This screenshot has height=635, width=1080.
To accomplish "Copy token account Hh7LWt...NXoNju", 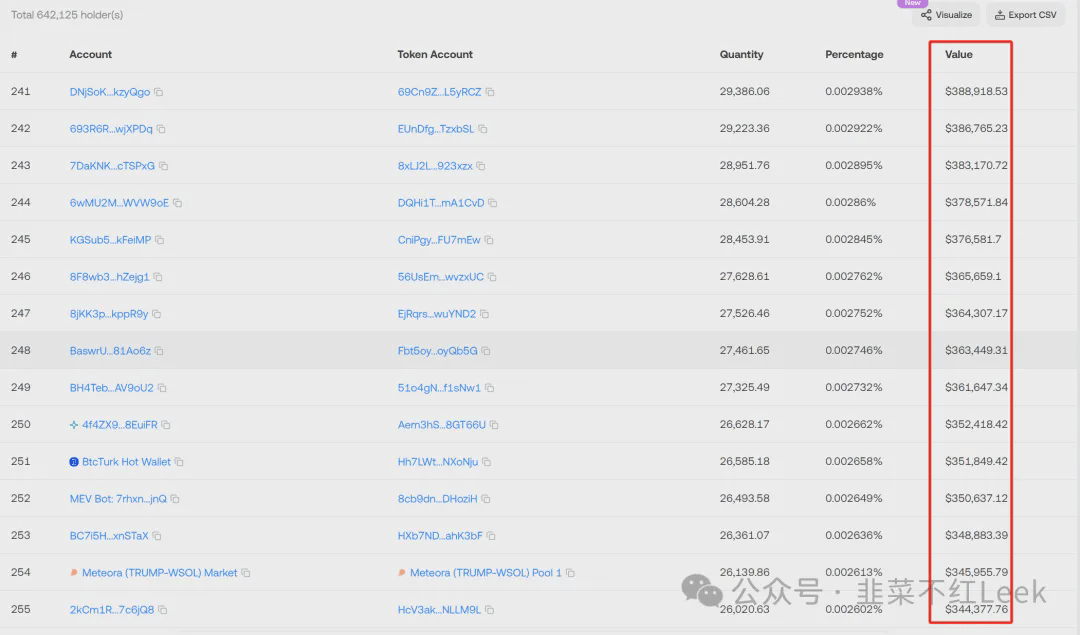I will click(487, 461).
